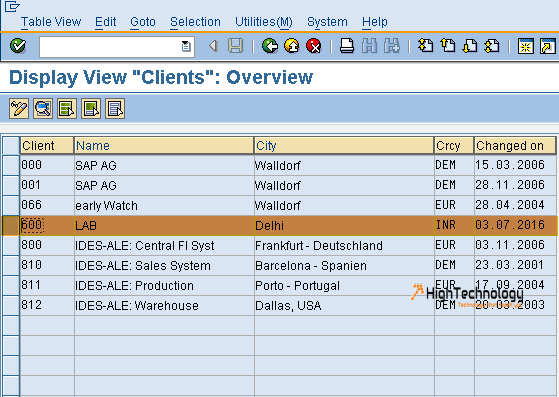
Task: Toggle row selector for client 000
Action: (11, 165)
